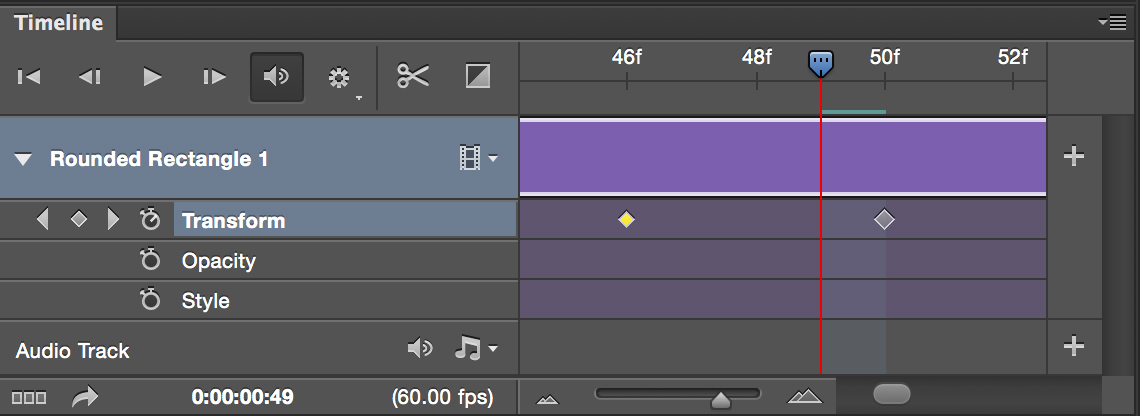Image resolution: width=1140 pixels, height=416 pixels.
Task: Go to first frame of timeline
Action: (x=30, y=77)
